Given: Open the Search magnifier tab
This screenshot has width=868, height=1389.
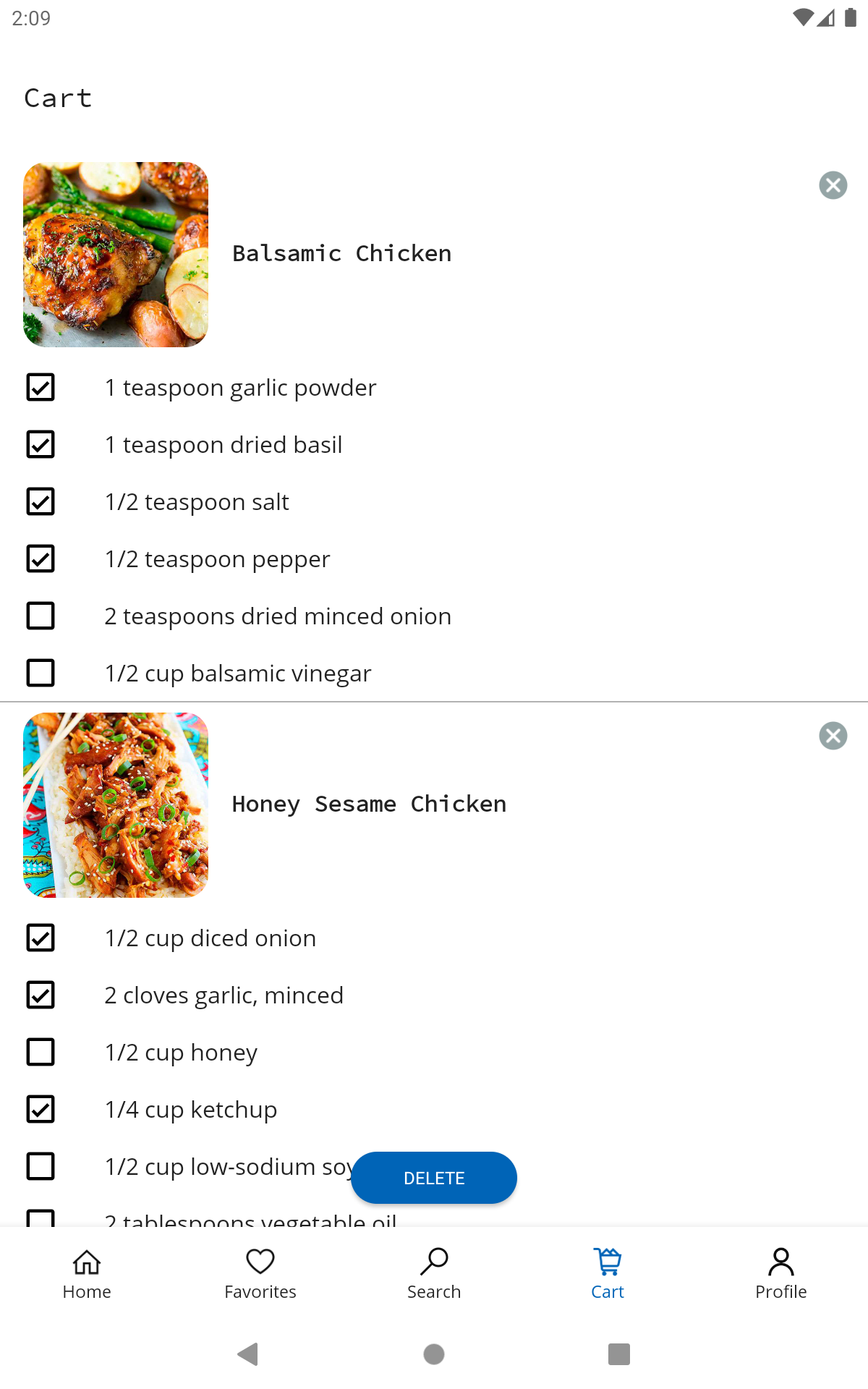Looking at the screenshot, I should tap(434, 1274).
